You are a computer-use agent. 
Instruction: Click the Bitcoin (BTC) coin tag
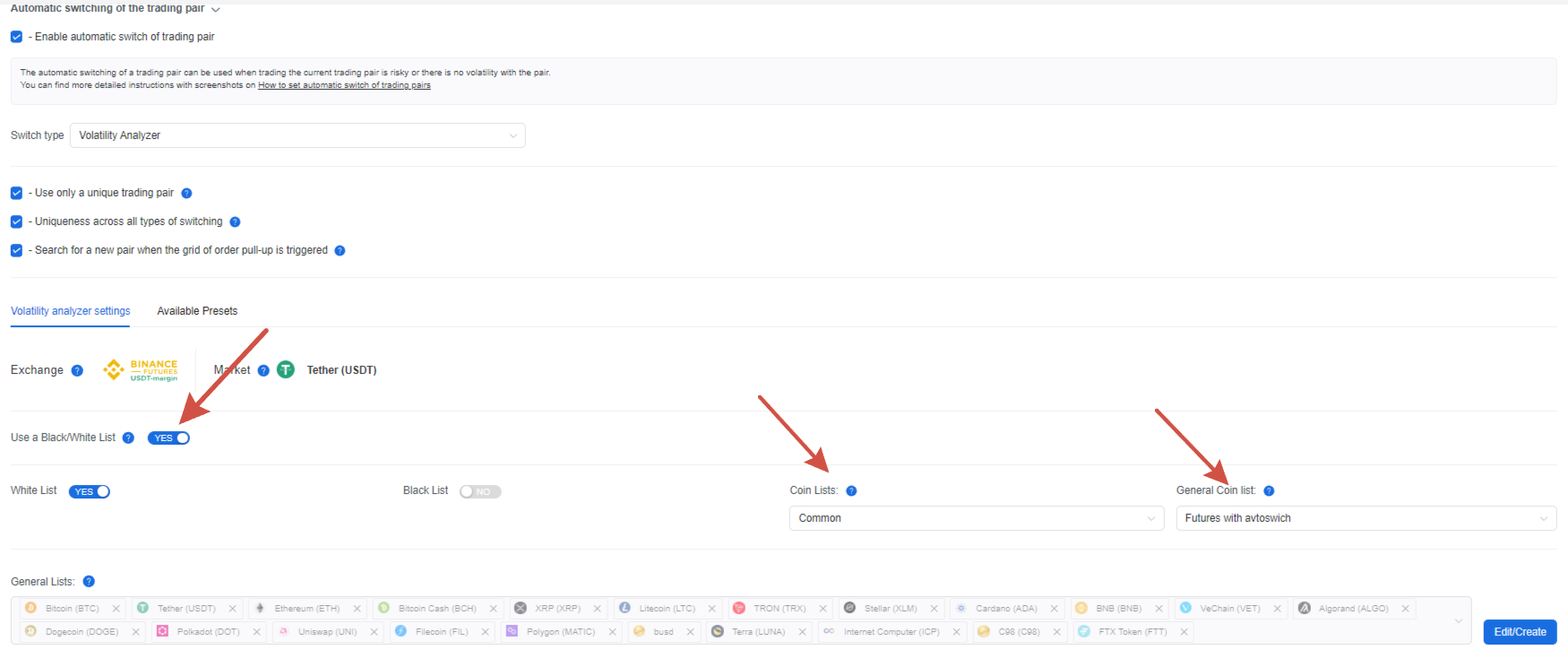coord(73,609)
